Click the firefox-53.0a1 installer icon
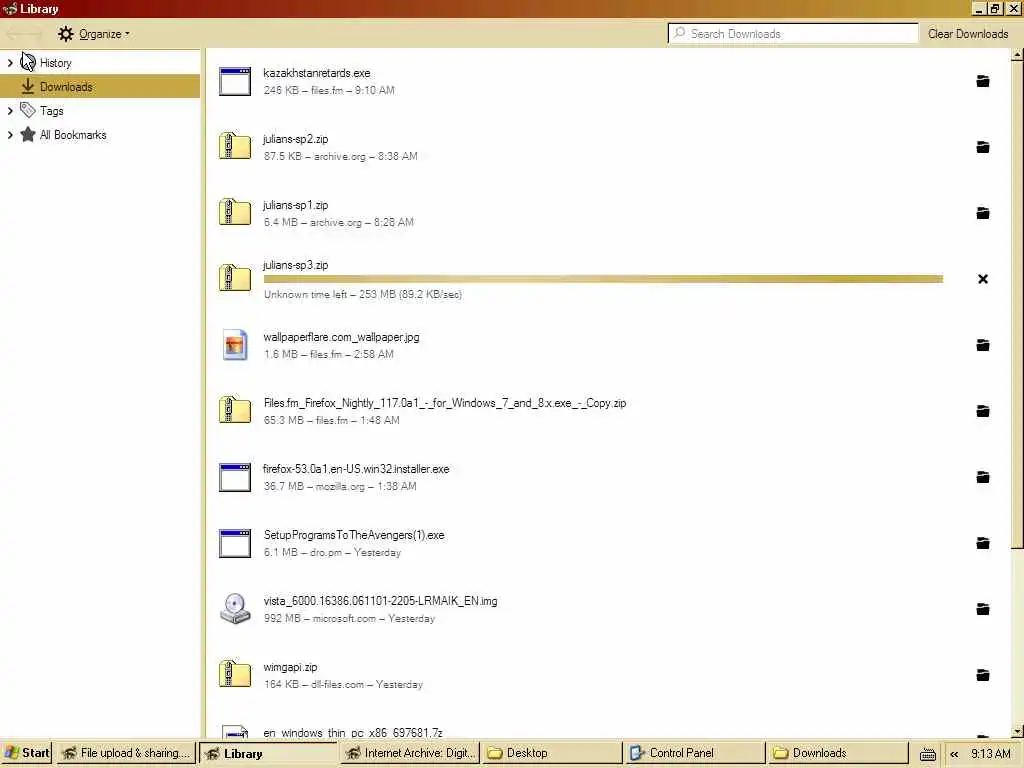The width and height of the screenshot is (1024, 768). click(x=234, y=477)
